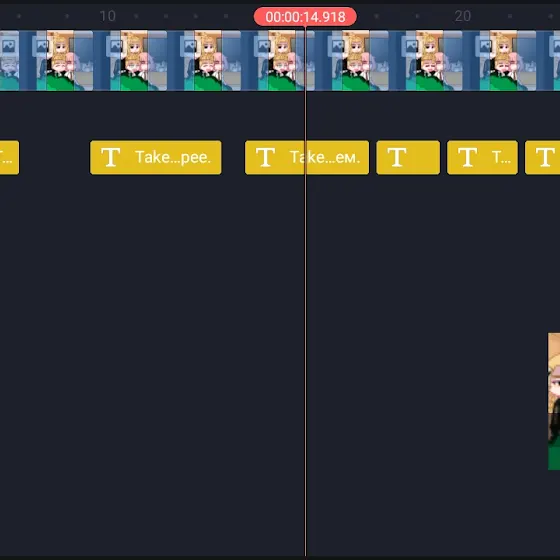Click faded image icon on the leftmost video segment
560x560 pixels.
pyautogui.click(x=8, y=46)
